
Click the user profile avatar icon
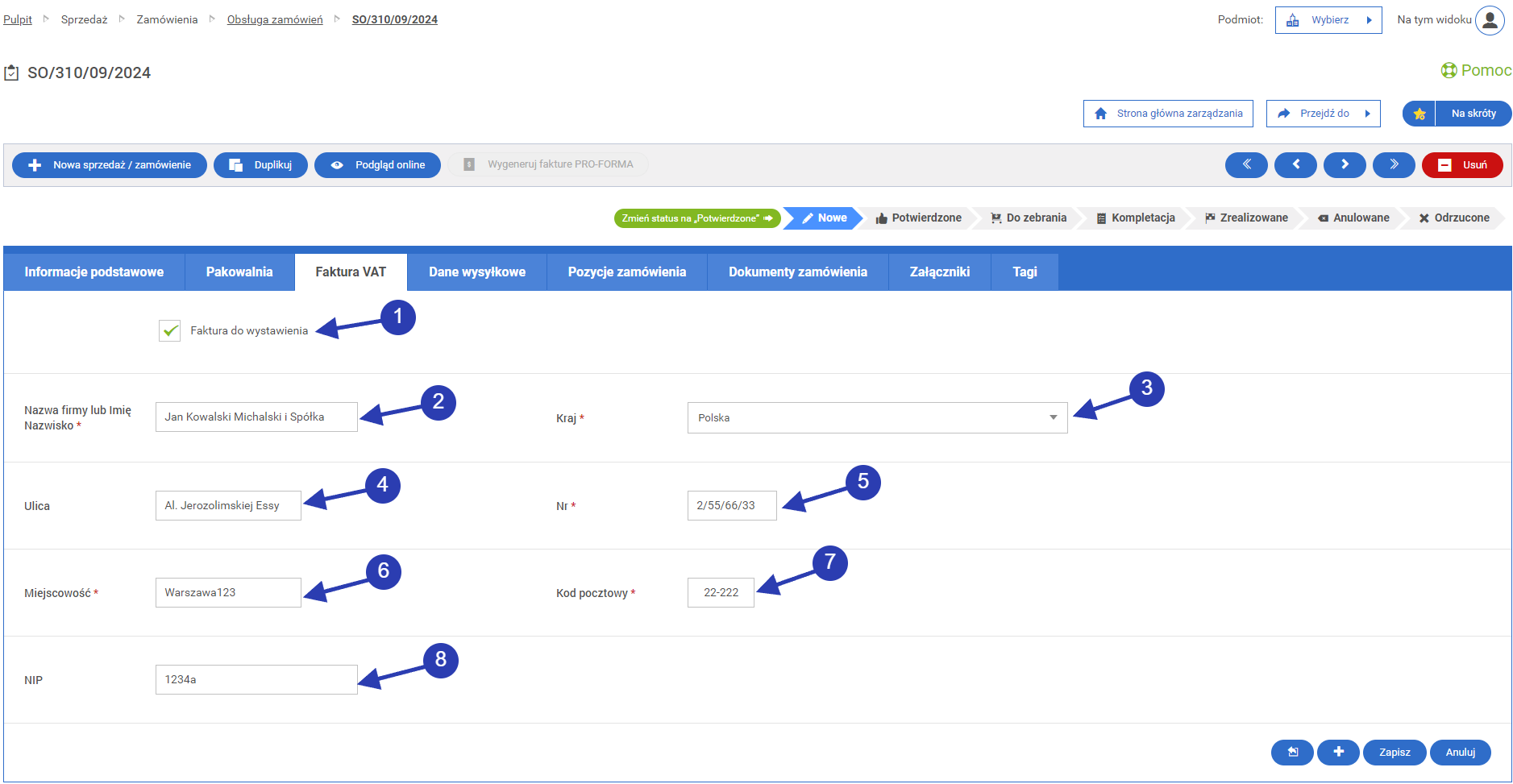(x=1490, y=20)
